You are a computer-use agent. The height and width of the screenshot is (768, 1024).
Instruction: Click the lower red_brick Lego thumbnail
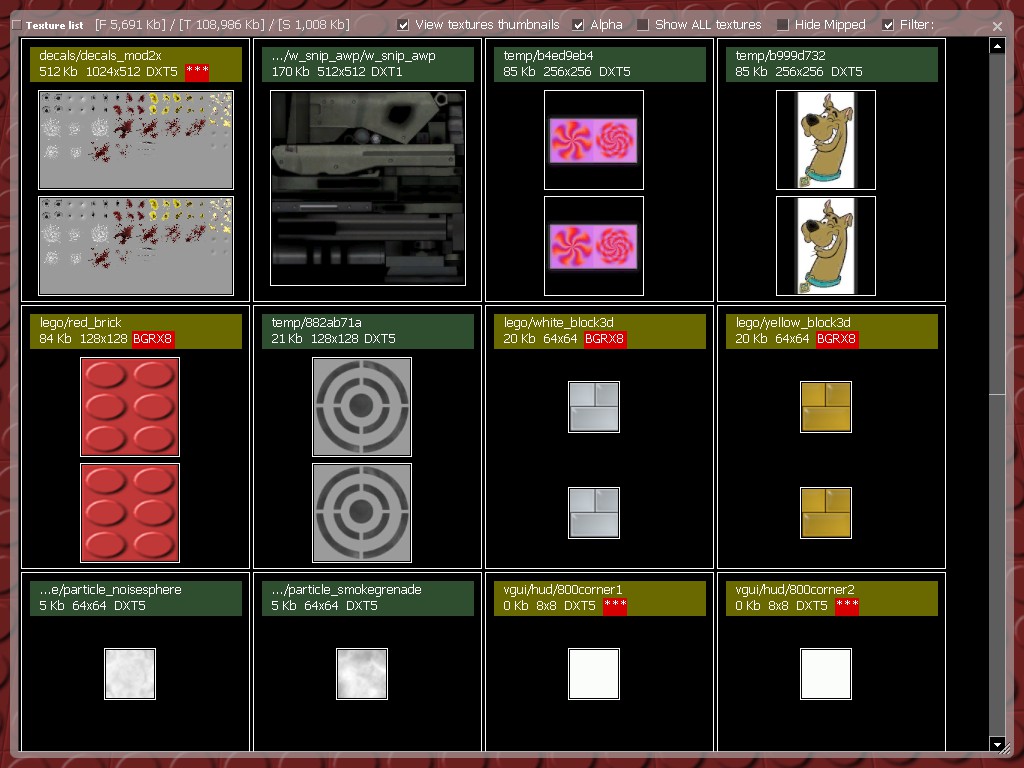130,512
